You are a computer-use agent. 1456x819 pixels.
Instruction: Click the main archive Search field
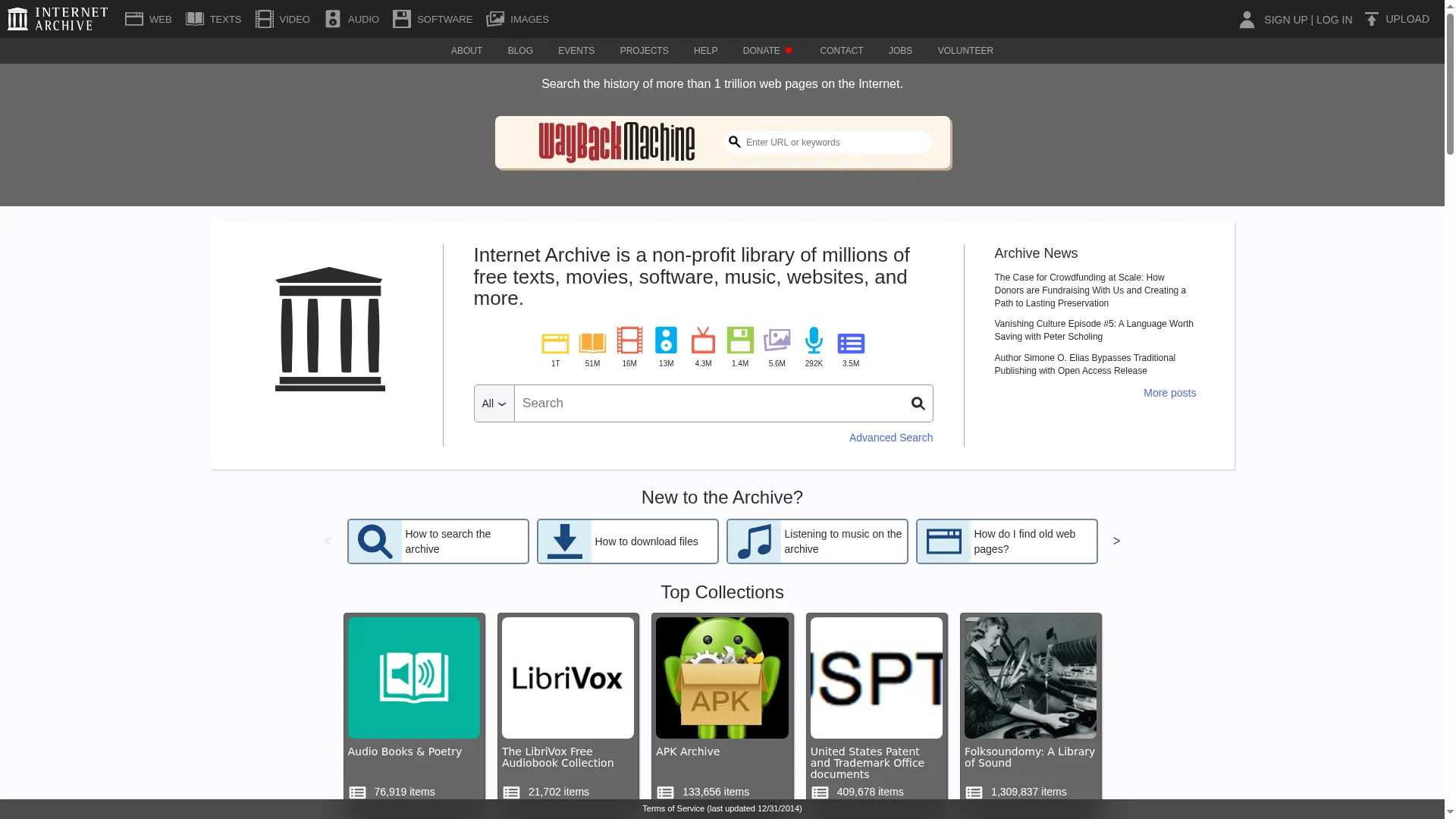coord(708,403)
